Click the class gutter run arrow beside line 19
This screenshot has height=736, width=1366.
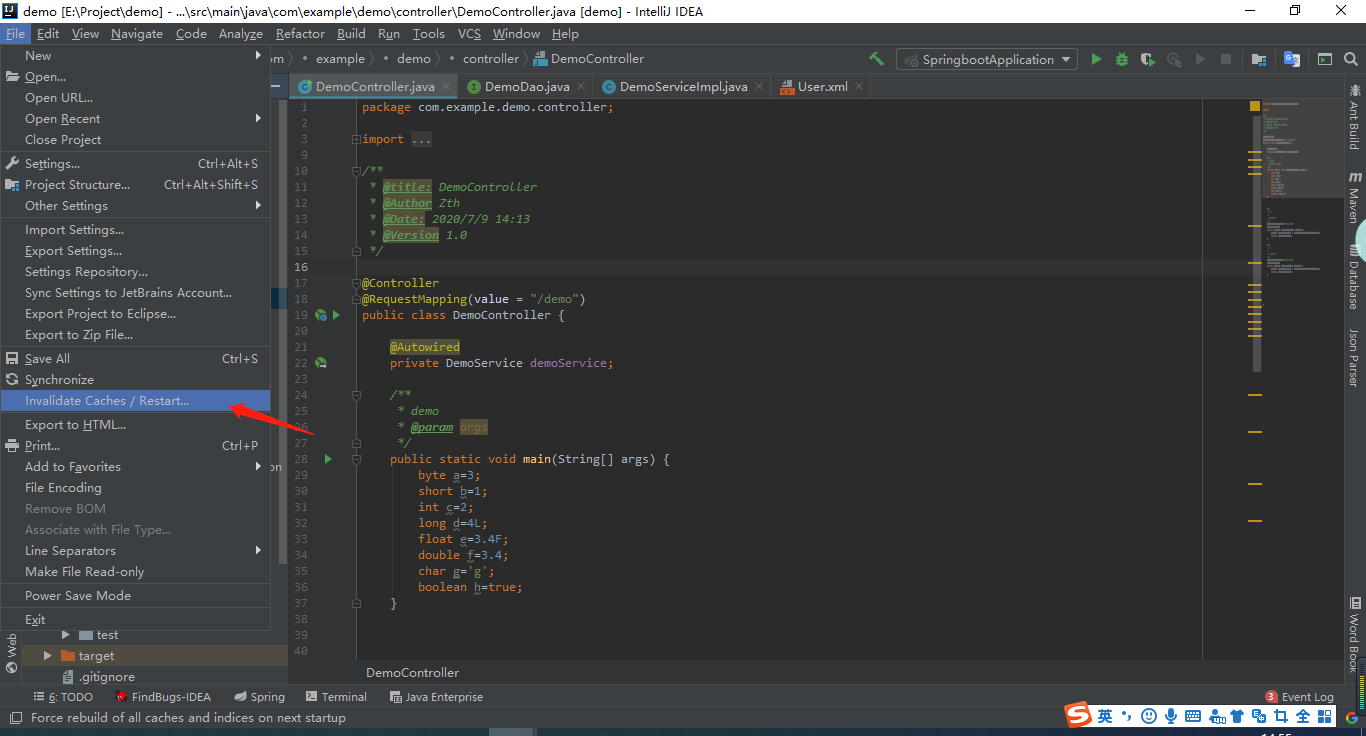point(336,315)
